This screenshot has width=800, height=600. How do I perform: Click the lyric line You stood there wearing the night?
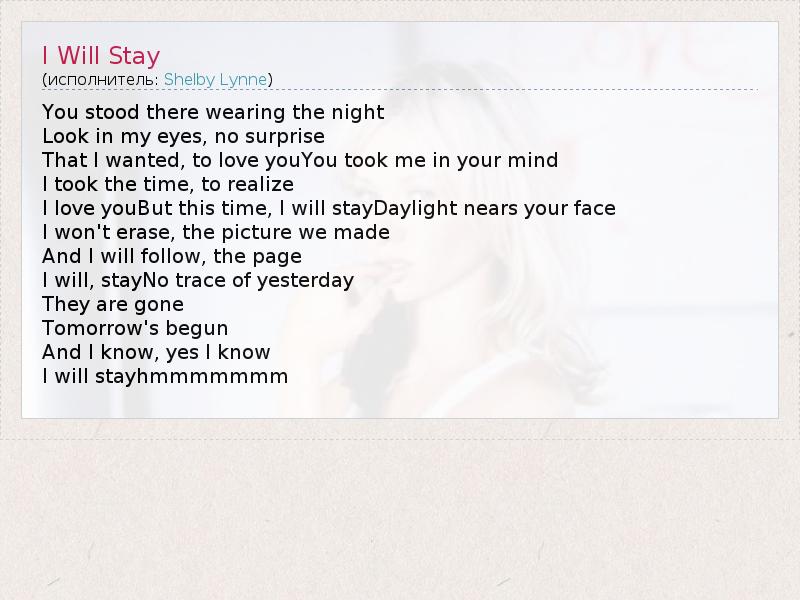click(213, 112)
